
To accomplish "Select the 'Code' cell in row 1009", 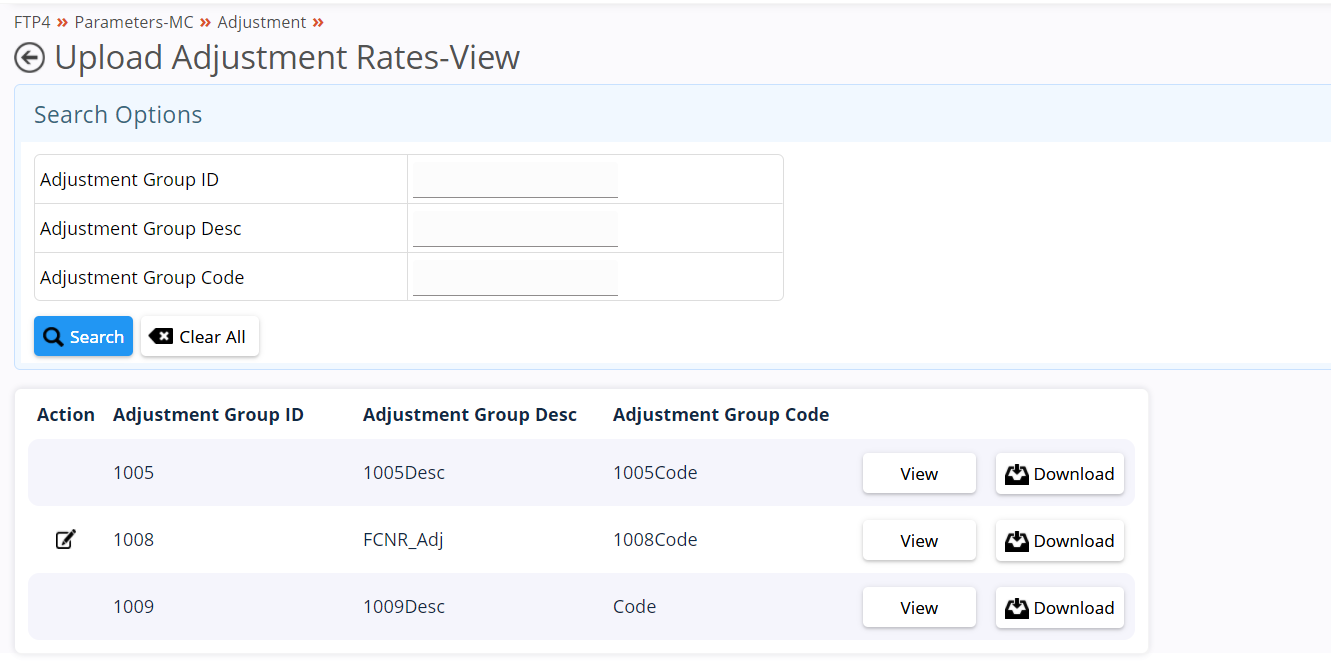I will coord(635,607).
